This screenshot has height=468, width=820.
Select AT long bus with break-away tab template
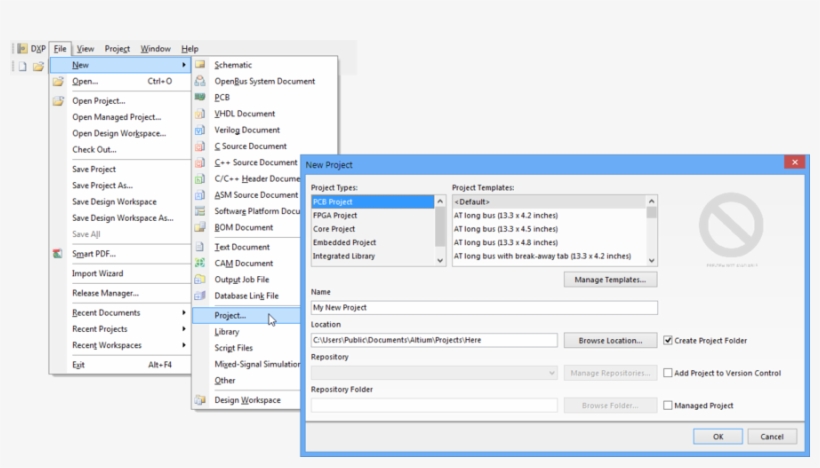coord(549,256)
